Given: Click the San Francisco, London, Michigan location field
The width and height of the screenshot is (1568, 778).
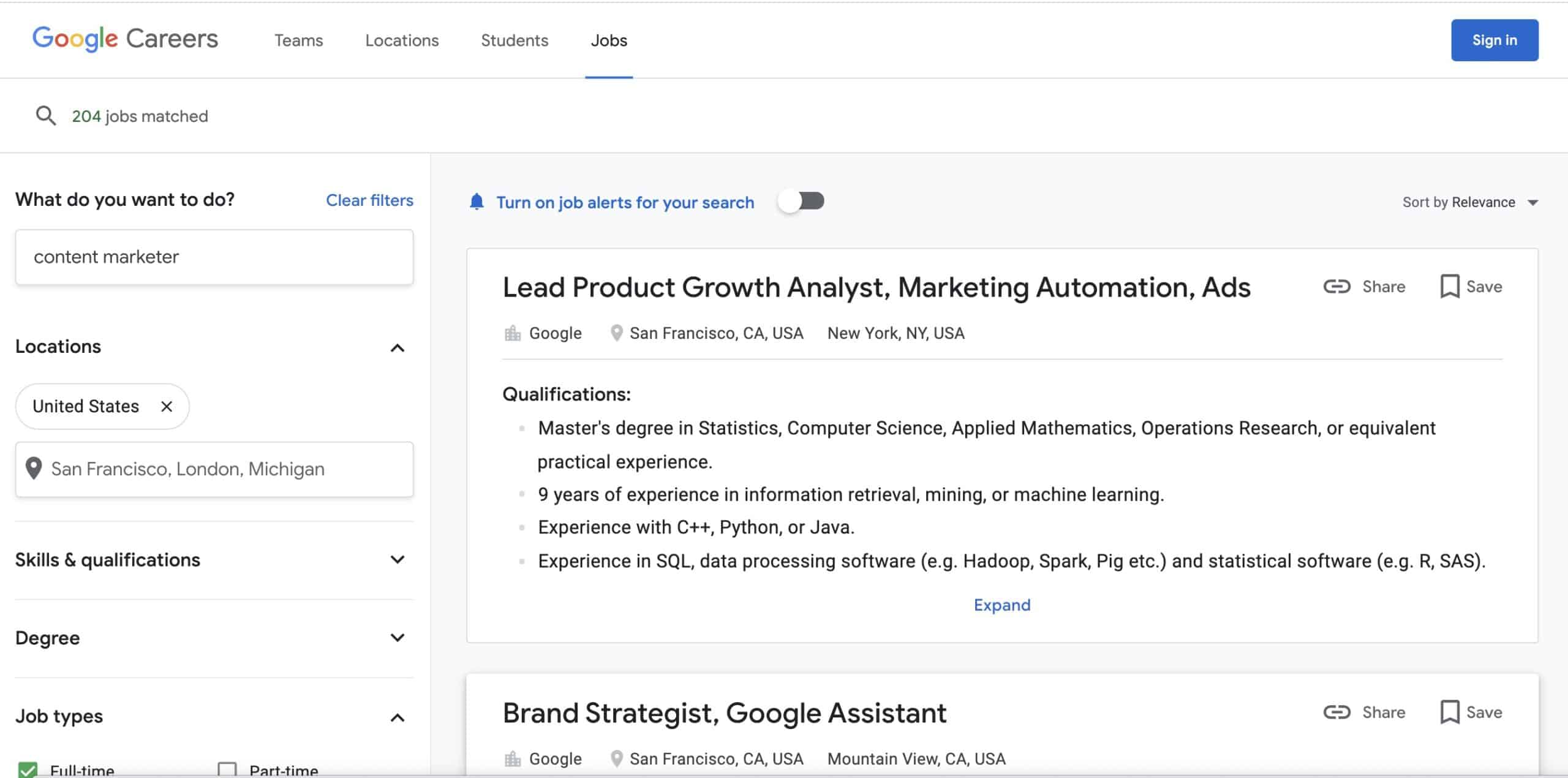Looking at the screenshot, I should coord(214,469).
